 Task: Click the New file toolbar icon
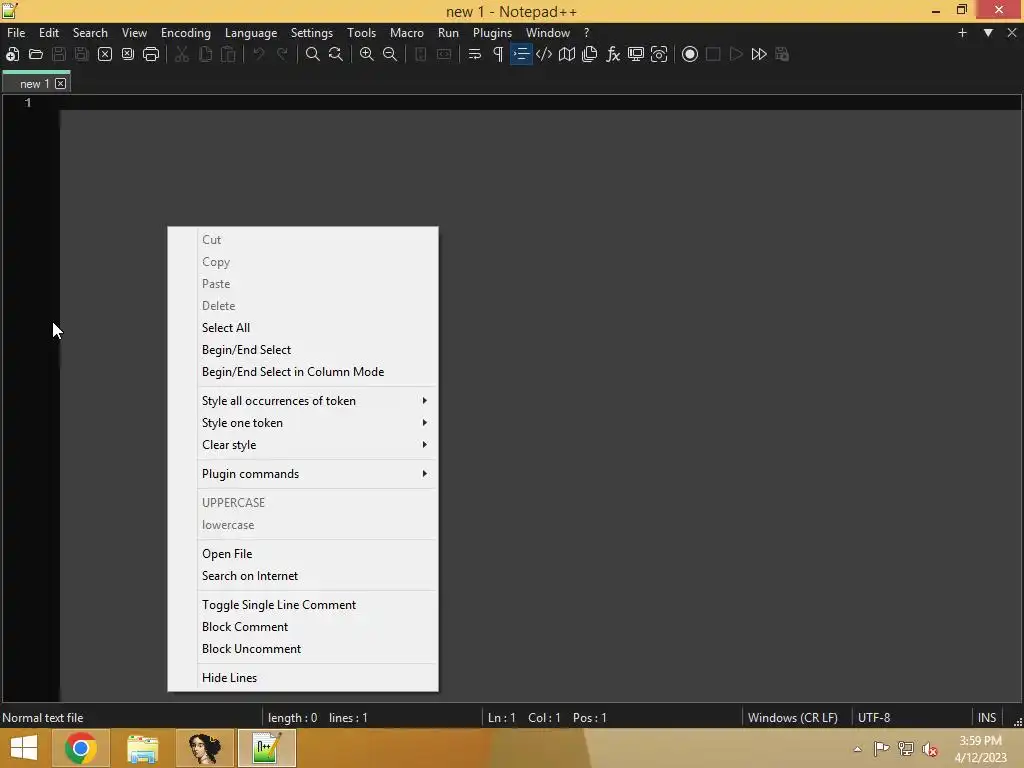[x=12, y=54]
